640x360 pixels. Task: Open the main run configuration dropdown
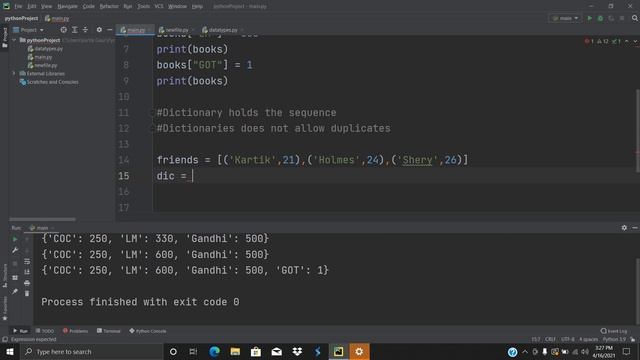[x=565, y=18]
